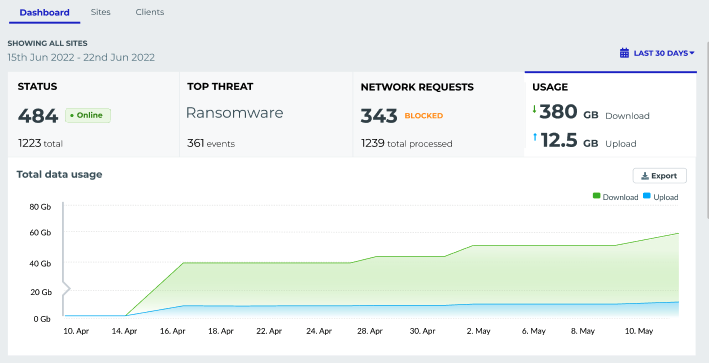Image resolution: width=709 pixels, height=363 pixels.
Task: Click the 361 events text
Action: tap(211, 144)
